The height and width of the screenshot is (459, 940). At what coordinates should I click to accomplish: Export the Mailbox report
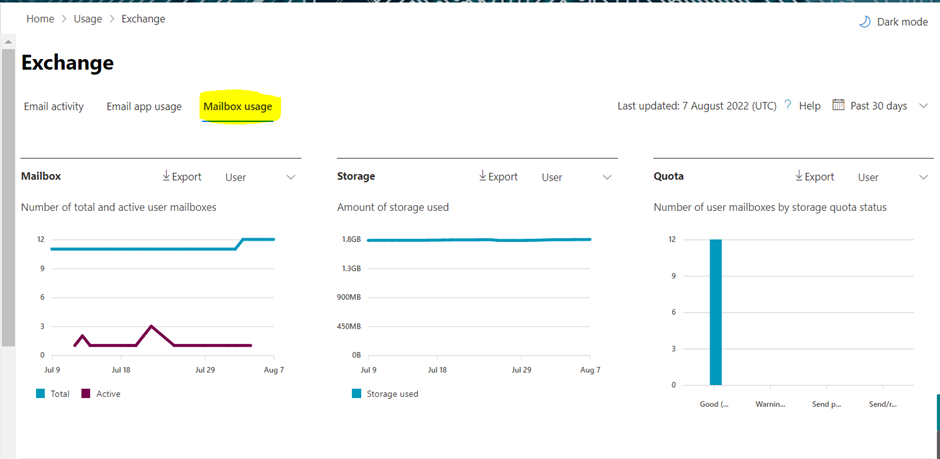(182, 177)
